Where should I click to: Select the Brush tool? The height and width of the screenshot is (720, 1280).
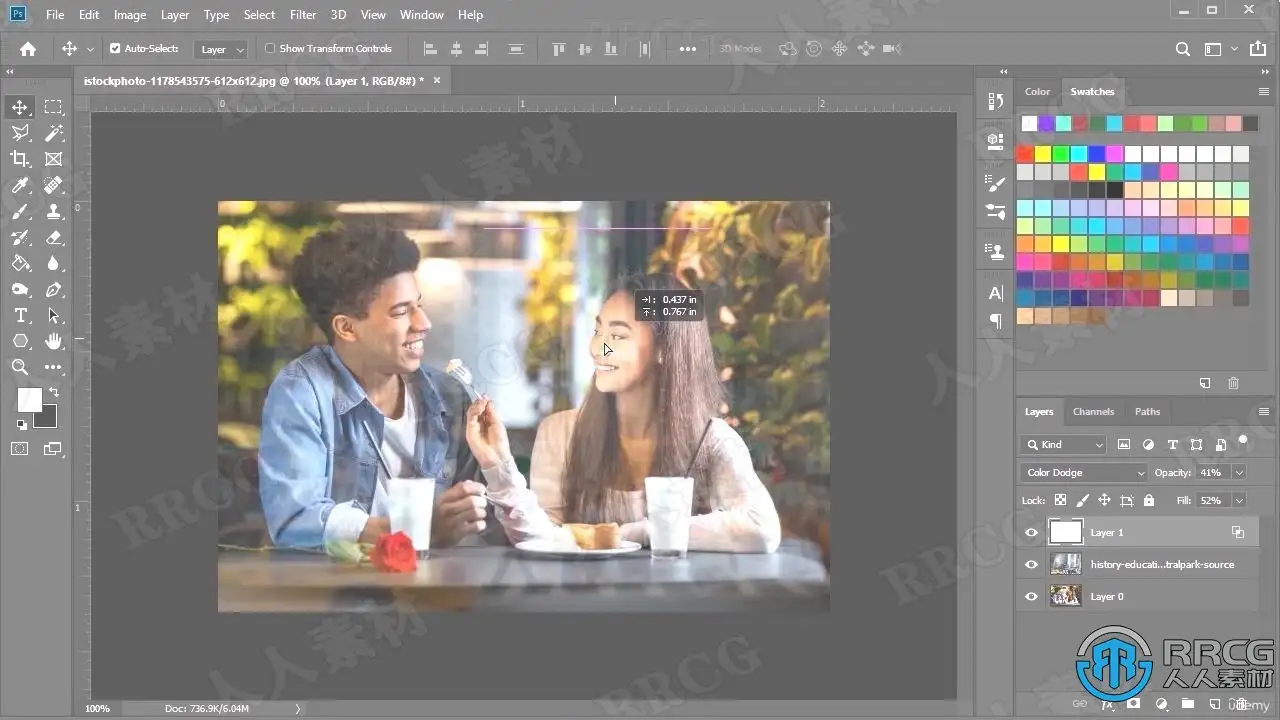click(x=19, y=211)
